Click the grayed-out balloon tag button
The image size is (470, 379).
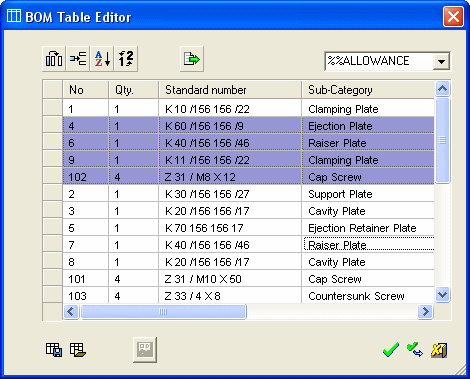tap(145, 350)
